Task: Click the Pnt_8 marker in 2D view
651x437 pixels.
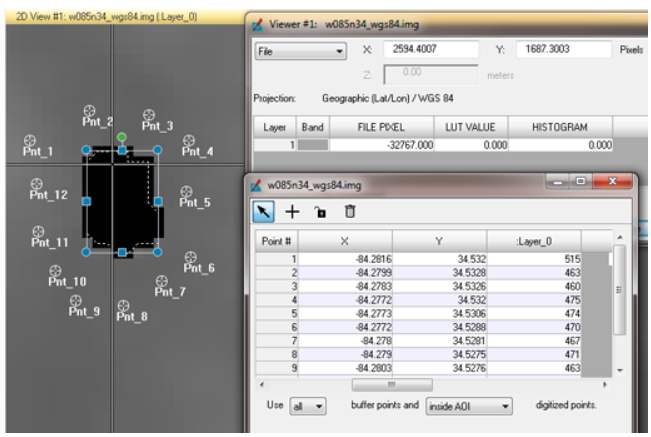Action: (x=123, y=306)
